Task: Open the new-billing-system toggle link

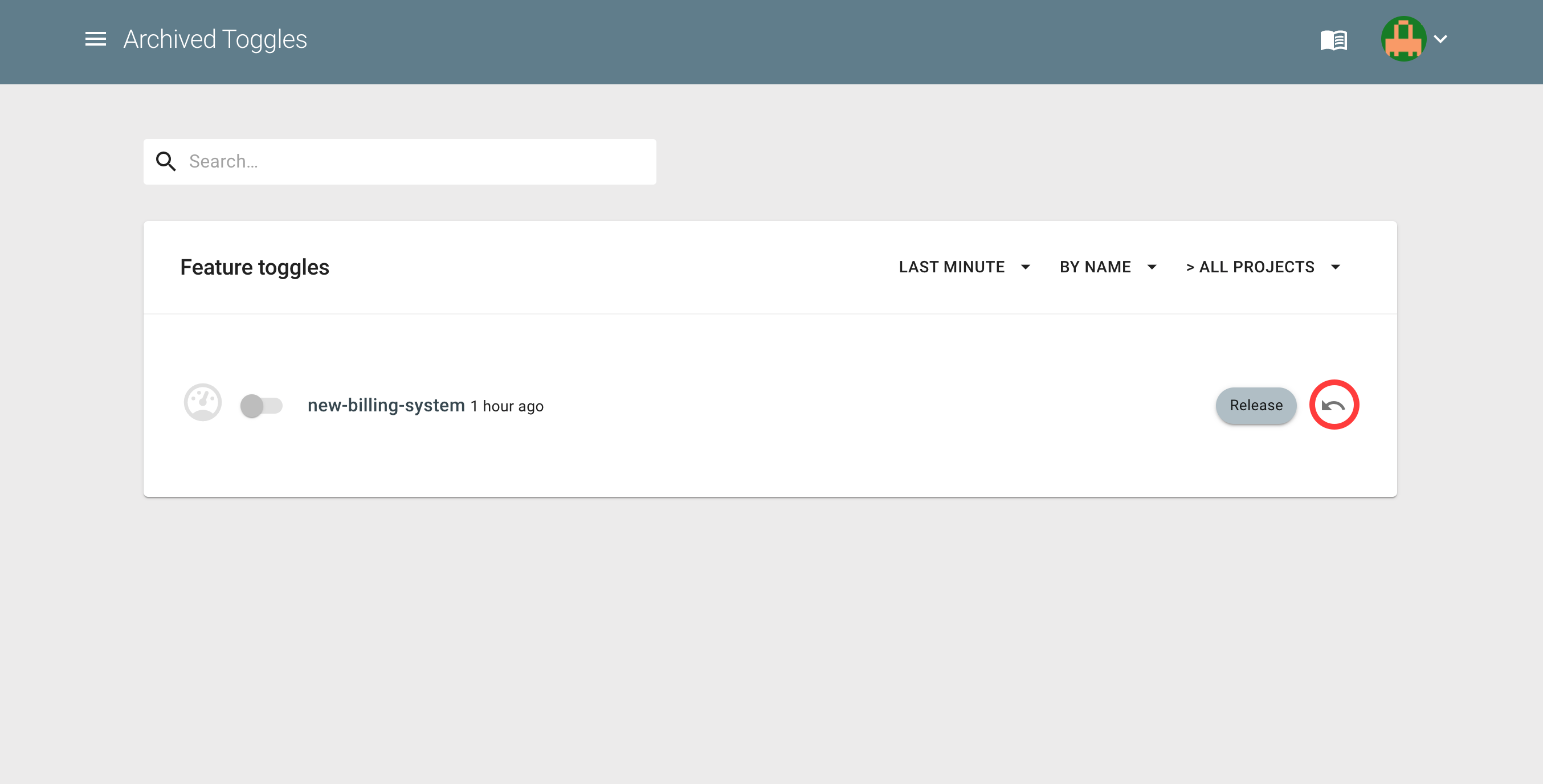Action: coord(386,406)
